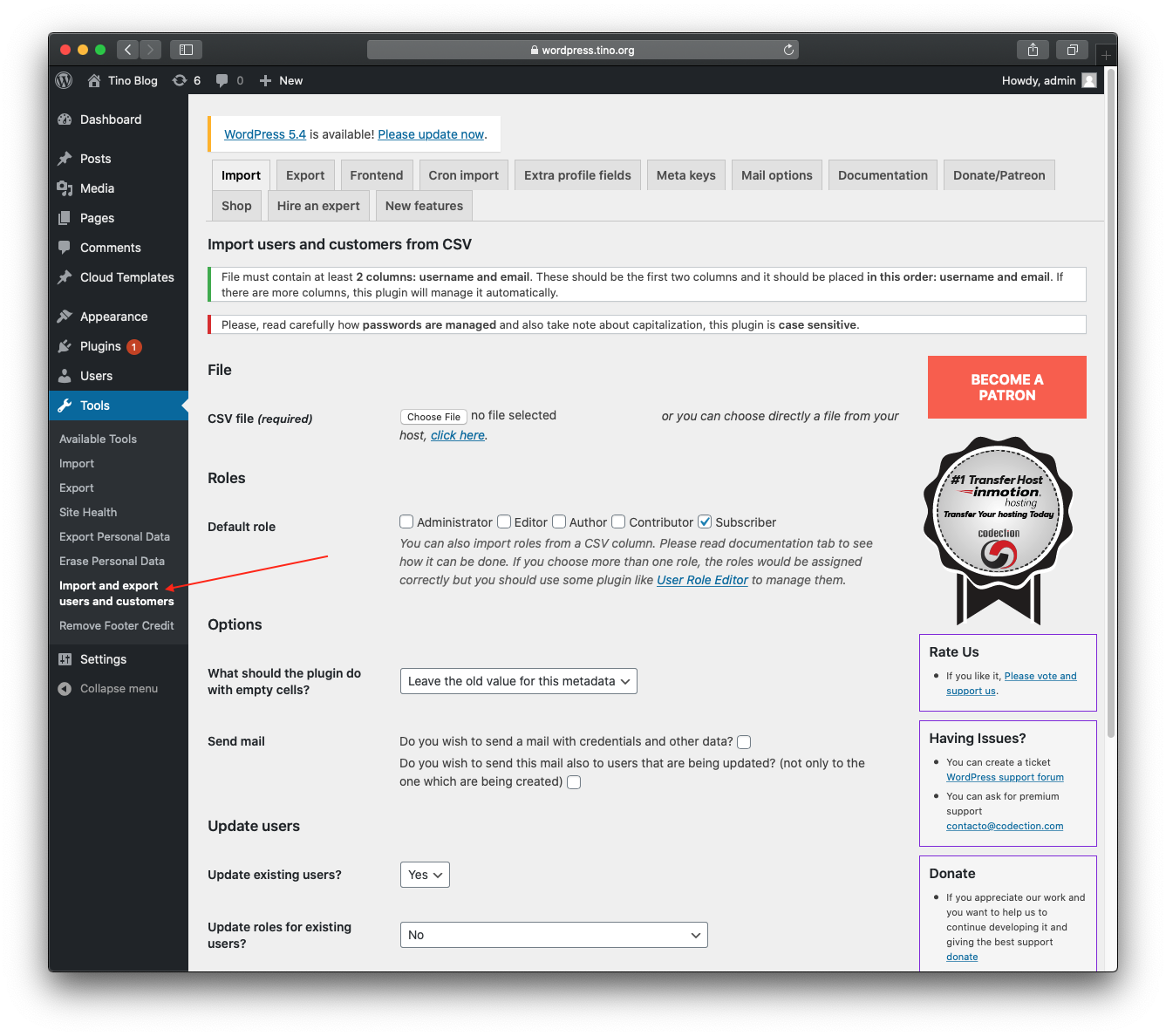Open Plugins via the plug icon
Viewport: 1166px width, 1036px height.
65,346
